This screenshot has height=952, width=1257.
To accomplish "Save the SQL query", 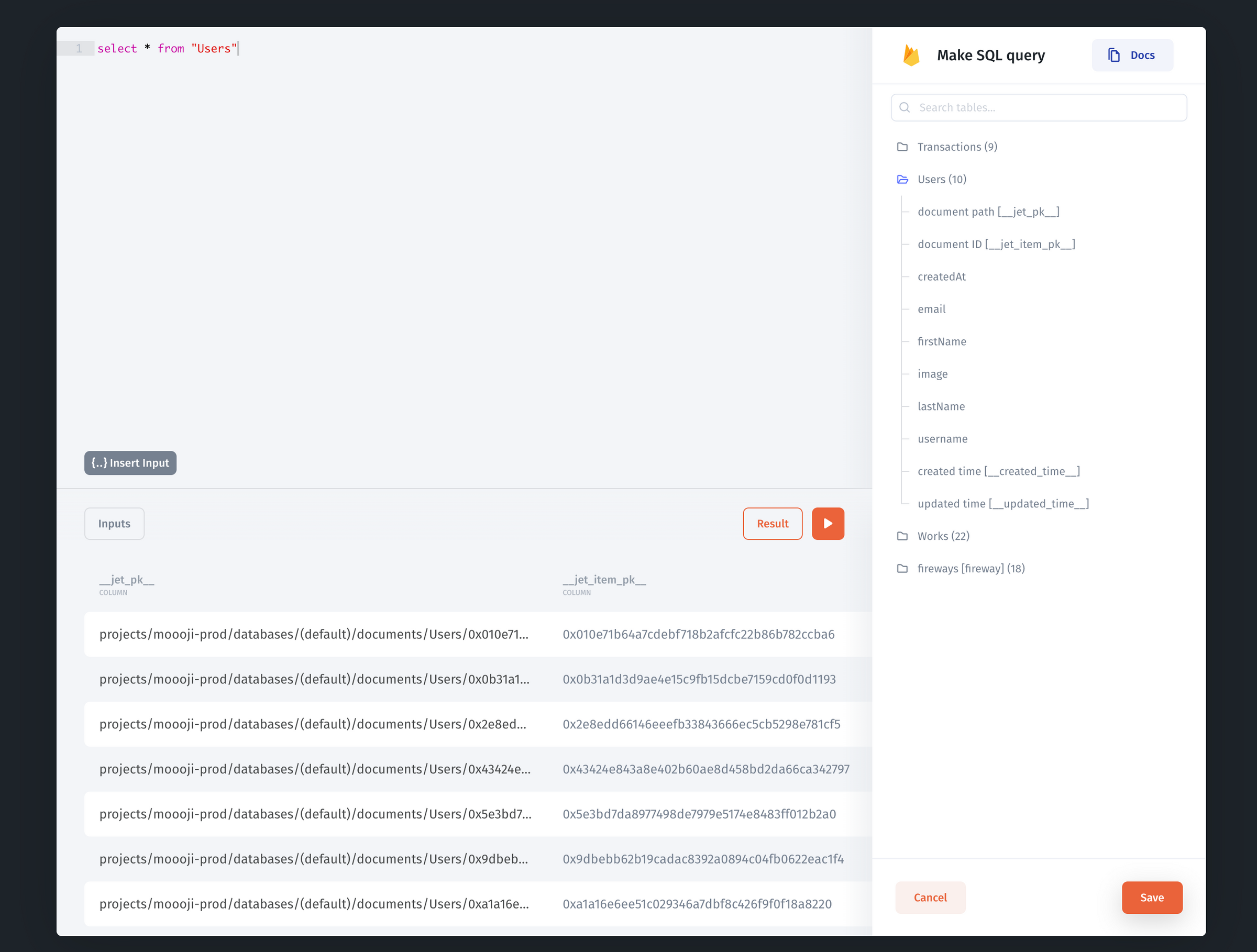I will (x=1152, y=898).
